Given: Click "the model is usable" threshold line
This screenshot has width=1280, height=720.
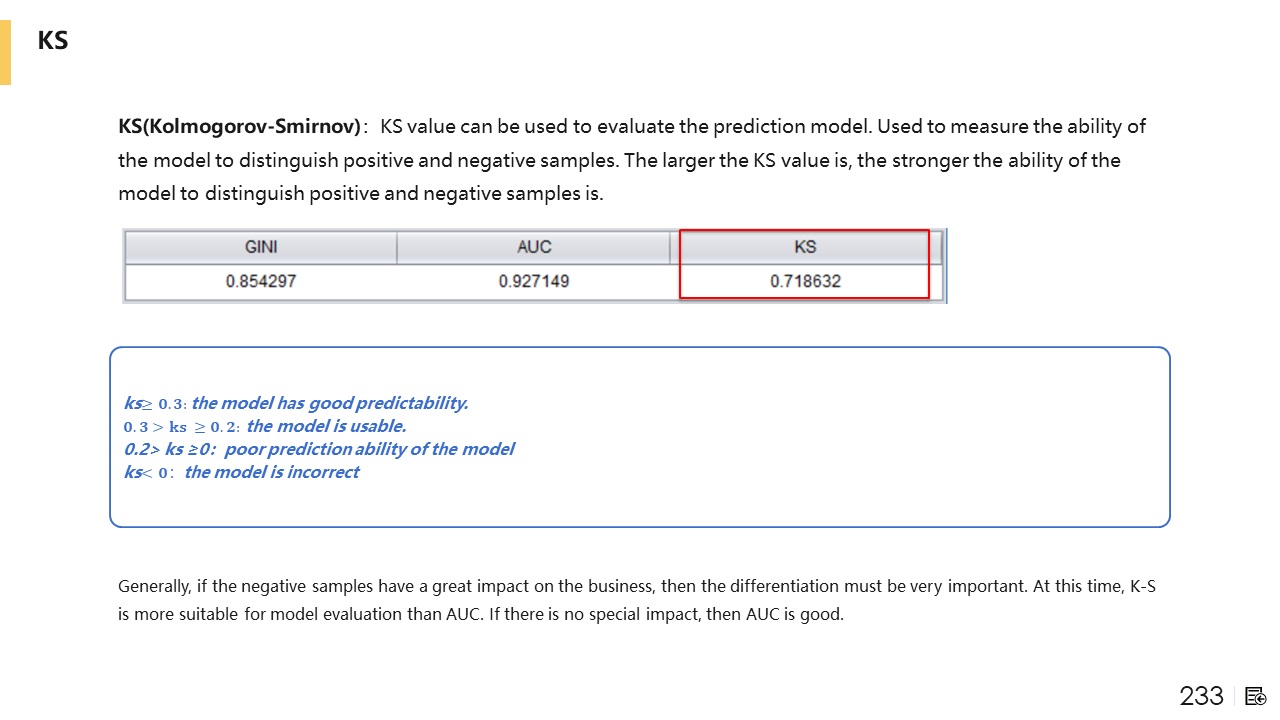Looking at the screenshot, I should click(x=264, y=426).
